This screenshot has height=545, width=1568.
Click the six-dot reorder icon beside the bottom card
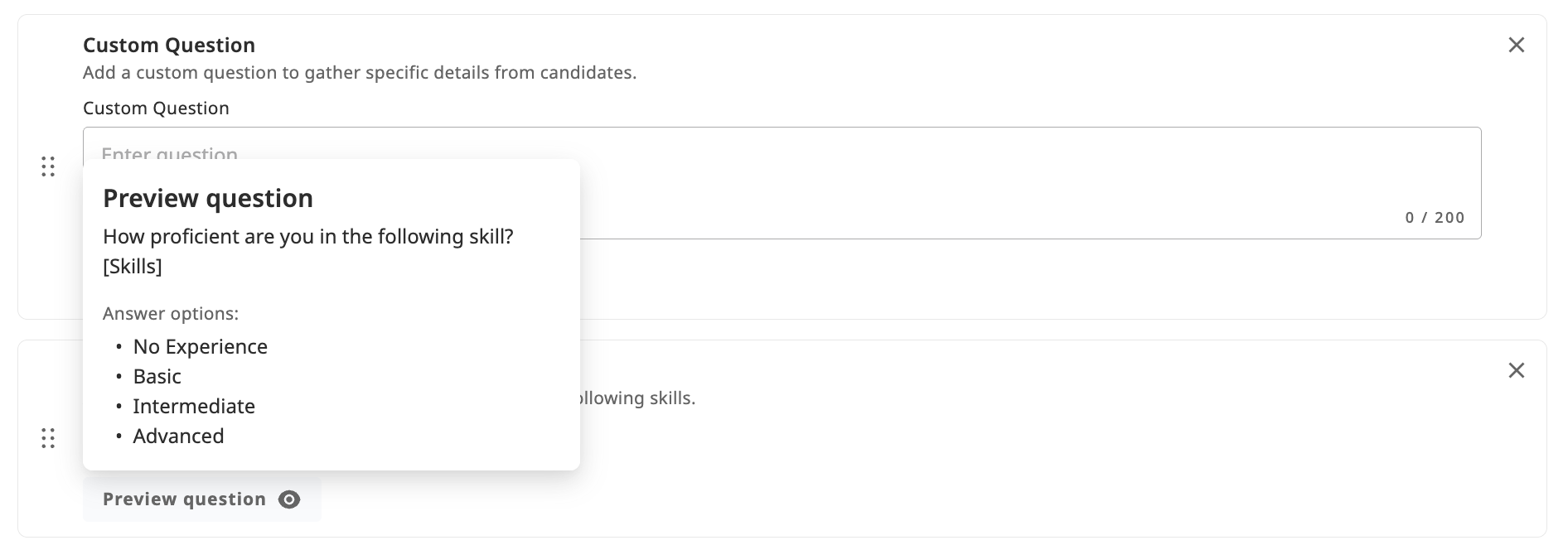48,438
